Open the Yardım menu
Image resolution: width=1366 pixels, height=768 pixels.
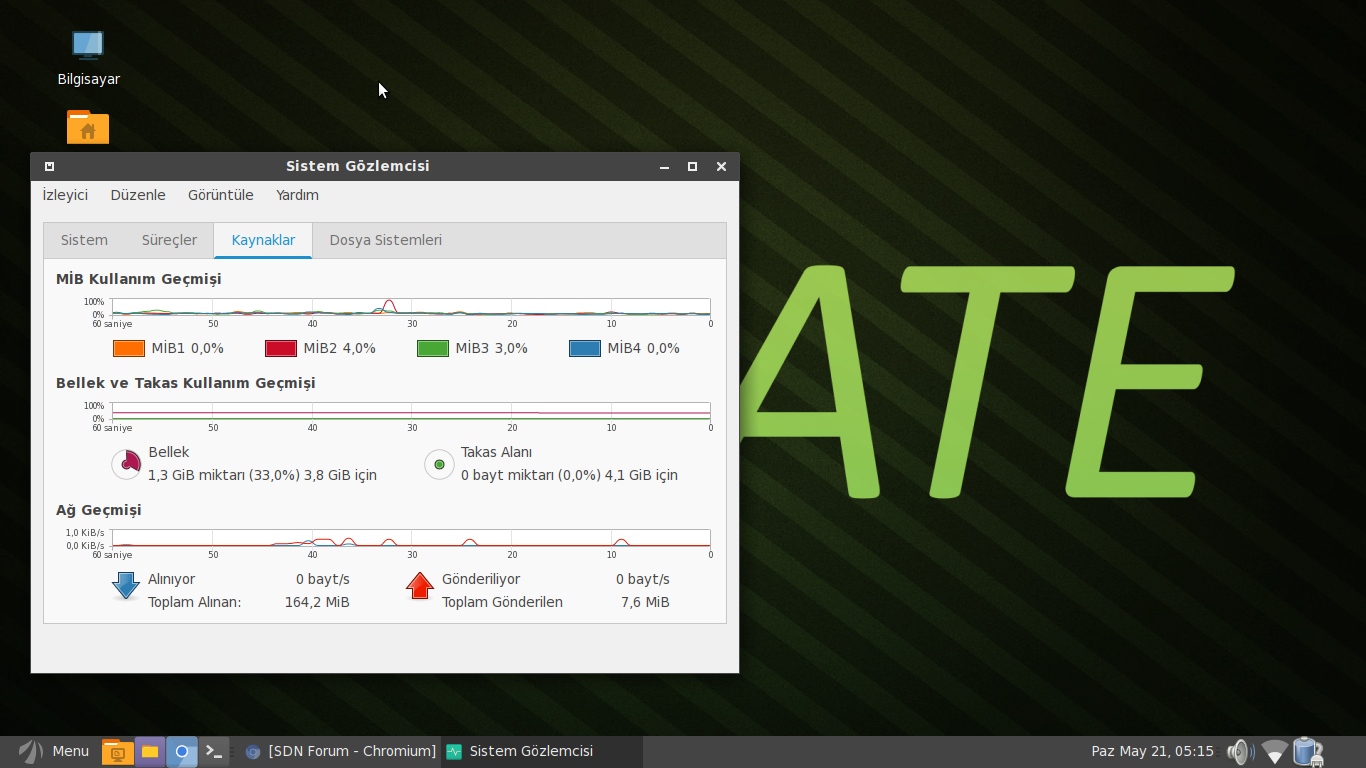[x=298, y=195]
